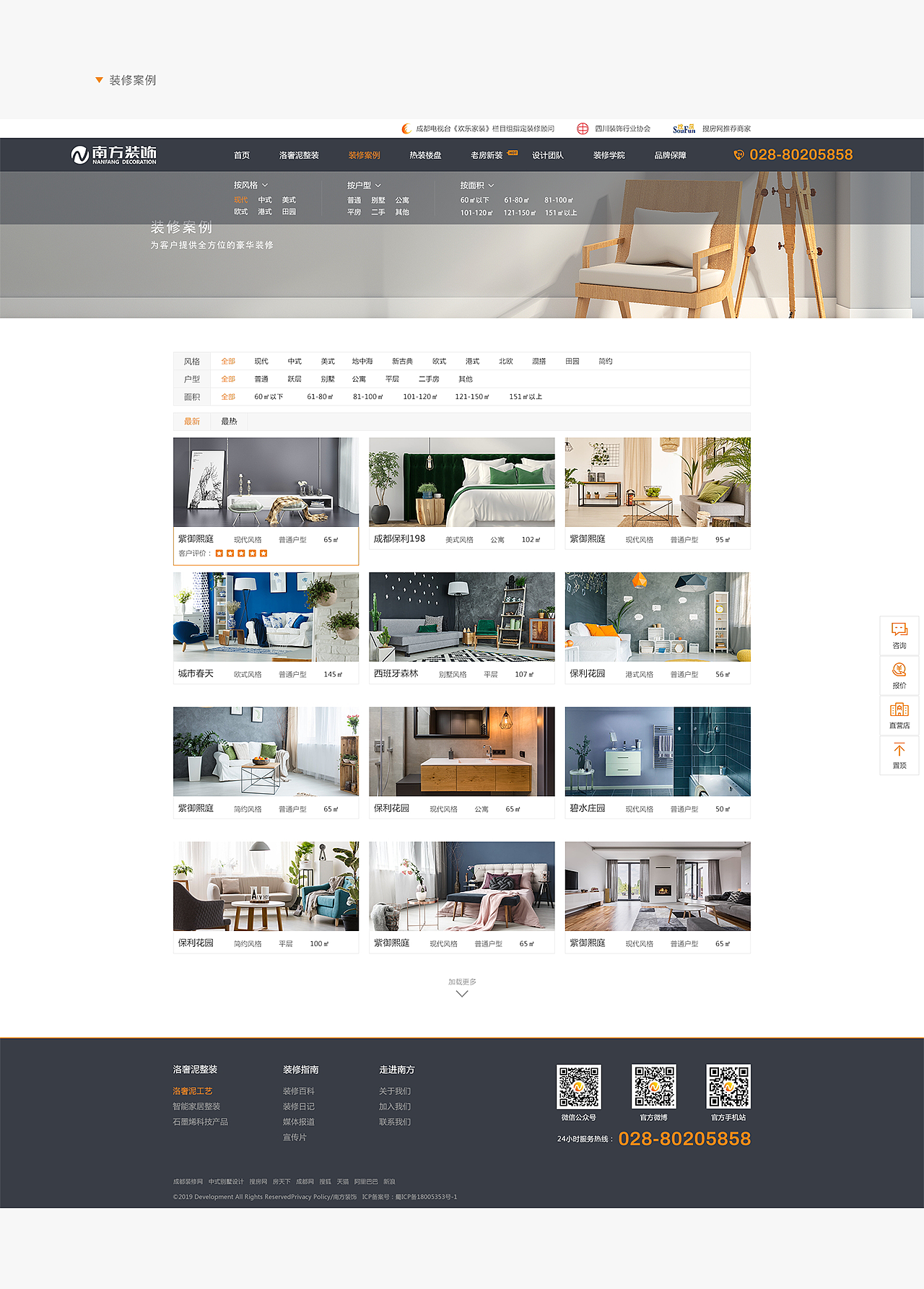Select 全部 in the 风格 filter row
The height and width of the screenshot is (1289, 924).
click(x=228, y=361)
